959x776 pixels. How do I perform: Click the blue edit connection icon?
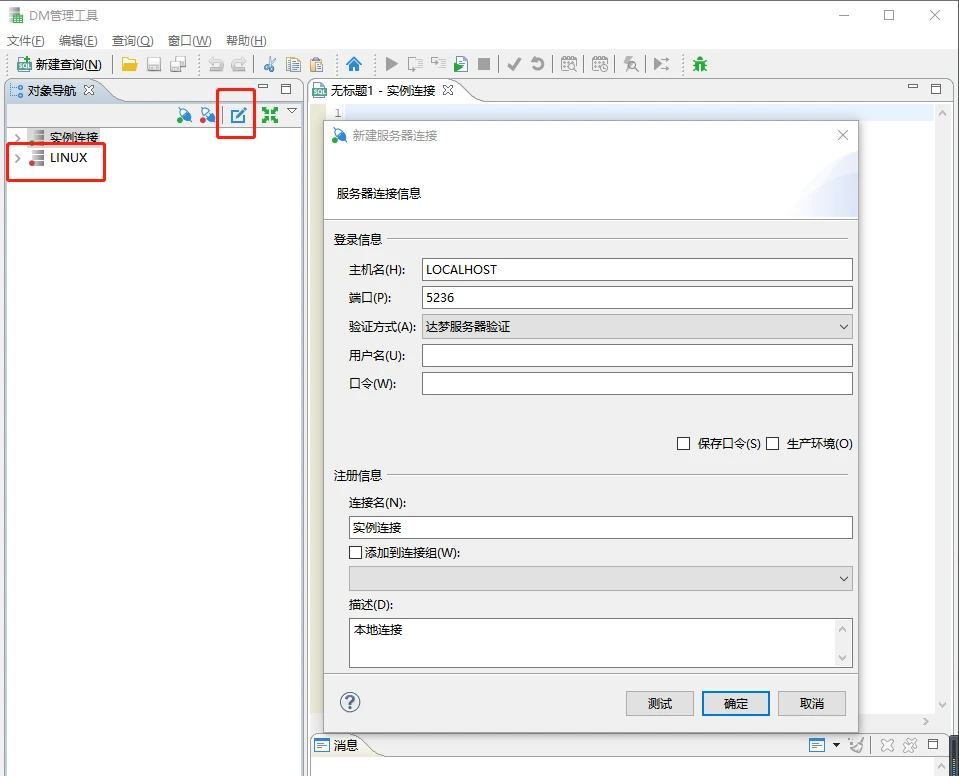(x=238, y=115)
